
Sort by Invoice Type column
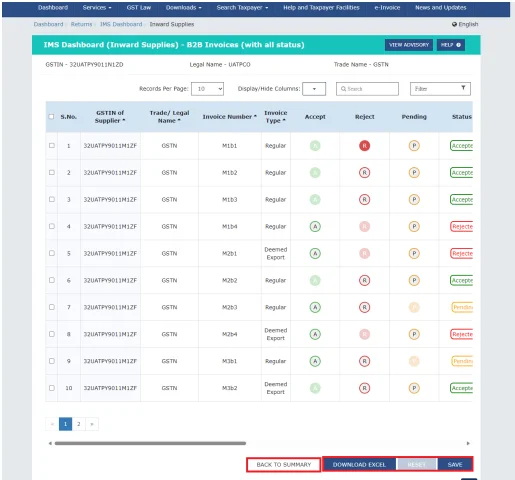276,117
